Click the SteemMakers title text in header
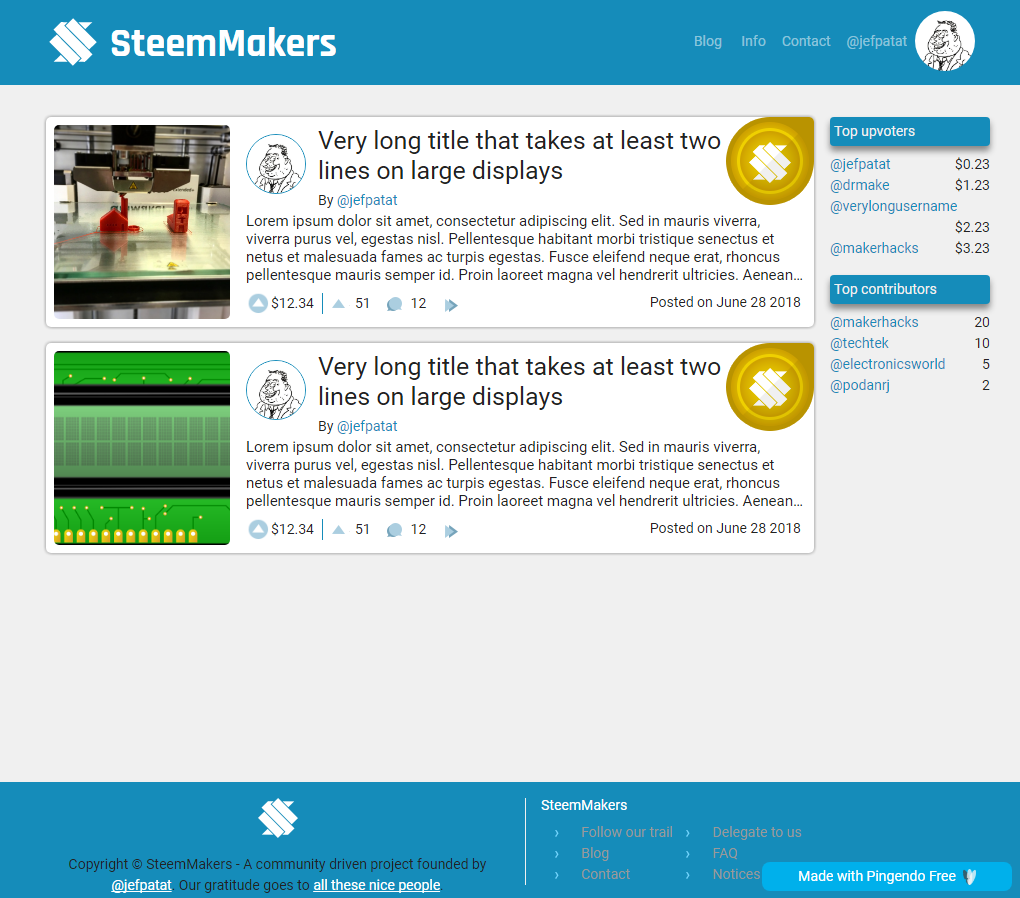The image size is (1020, 898). [x=223, y=43]
